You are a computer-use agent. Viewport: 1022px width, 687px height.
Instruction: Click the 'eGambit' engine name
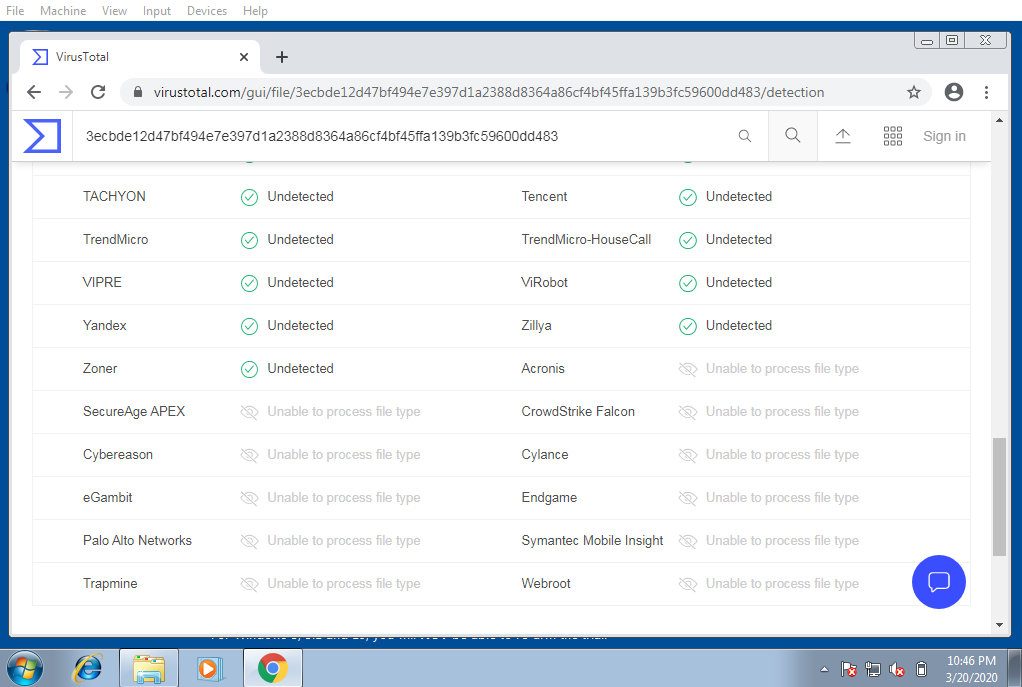click(108, 497)
